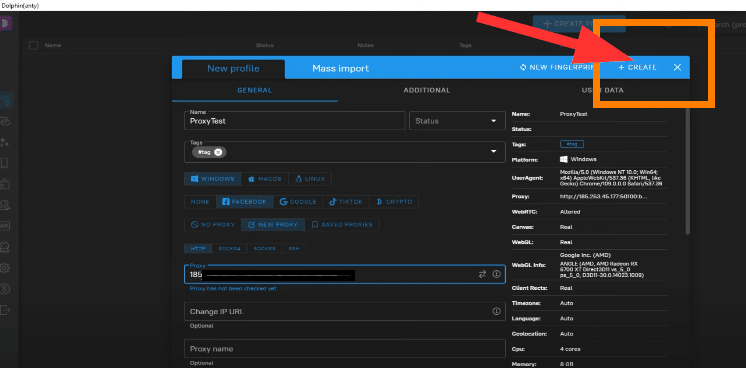This screenshot has width=746, height=368.
Task: Choose Google as the main website
Action: point(298,202)
